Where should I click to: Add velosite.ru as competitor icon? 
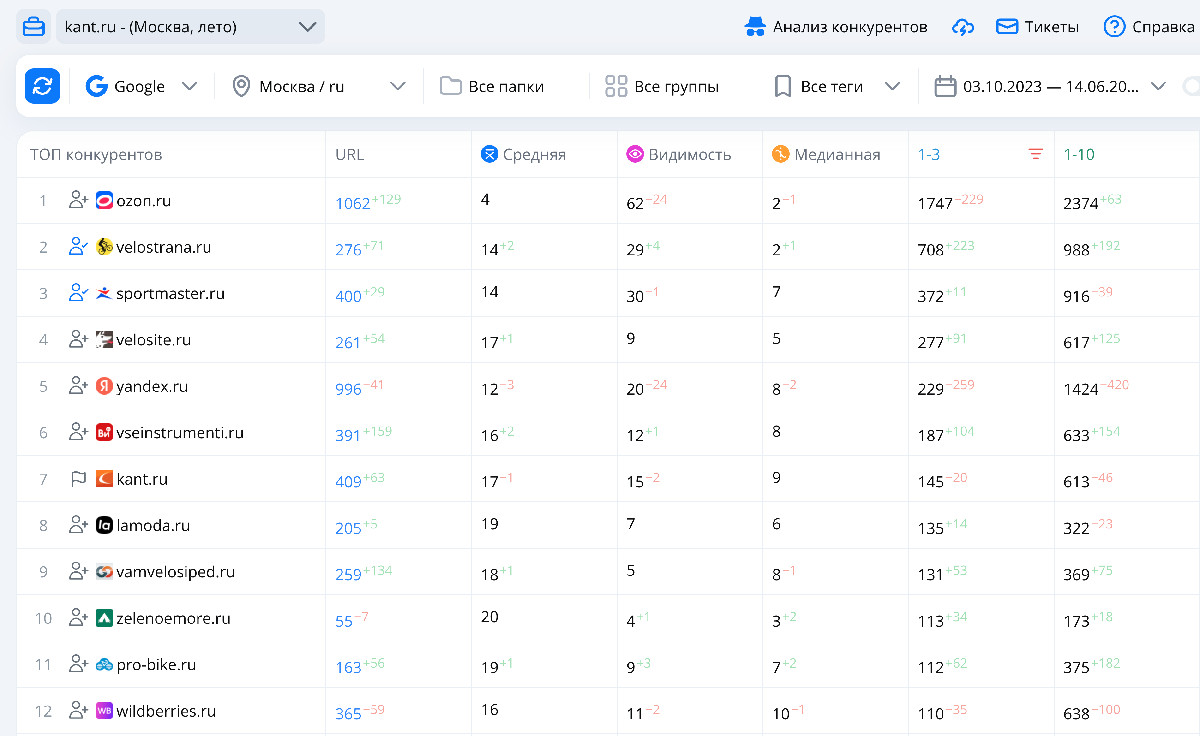[78, 340]
